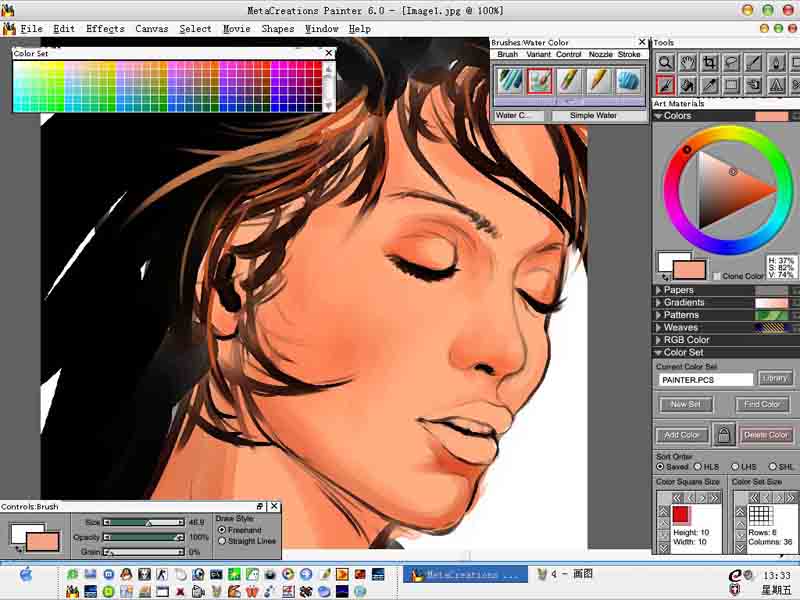Screen dimensions: 800x600
Task: Open the Canvas menu
Action: (152, 29)
